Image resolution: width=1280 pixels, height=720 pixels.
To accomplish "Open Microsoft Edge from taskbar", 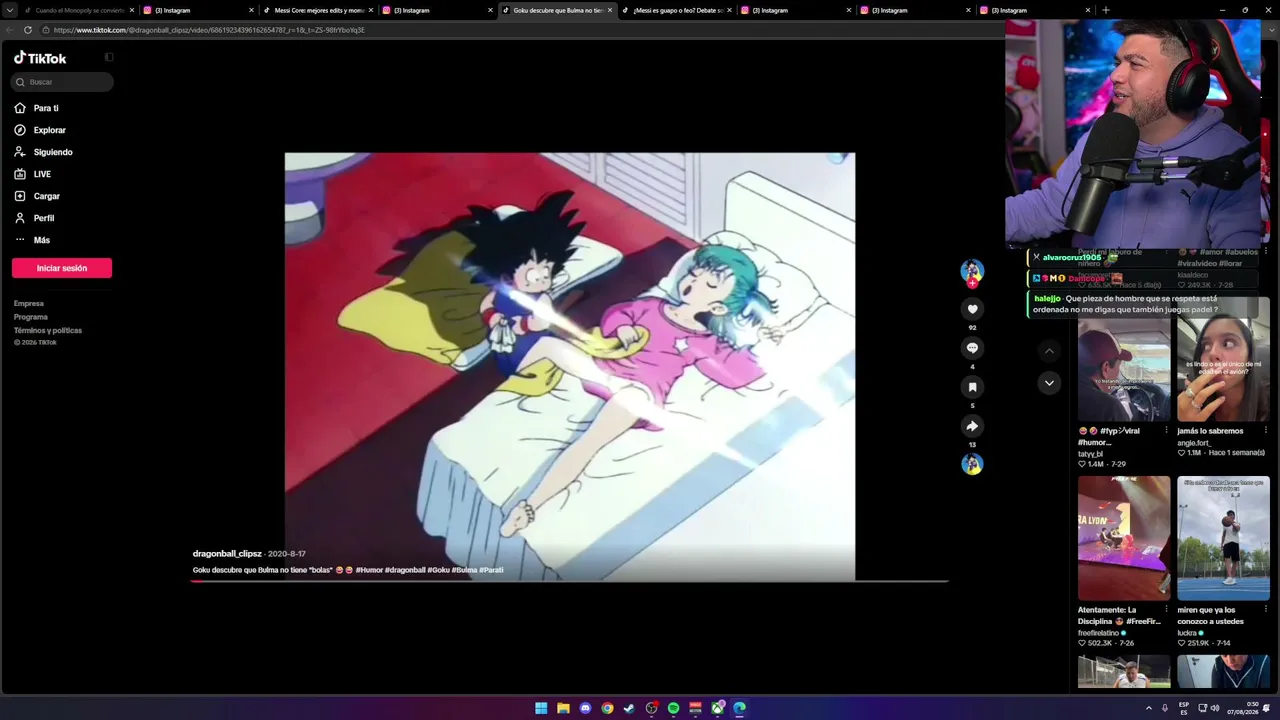I will [x=739, y=708].
